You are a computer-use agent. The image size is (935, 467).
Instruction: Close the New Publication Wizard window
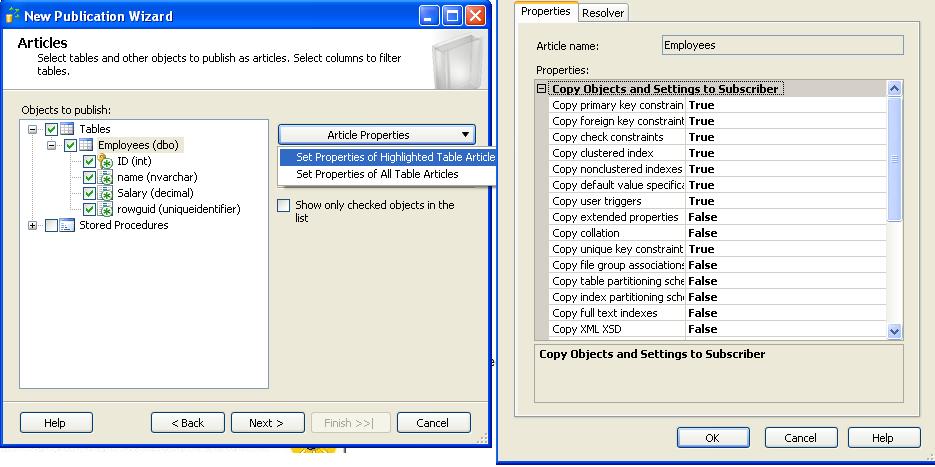[x=475, y=16]
